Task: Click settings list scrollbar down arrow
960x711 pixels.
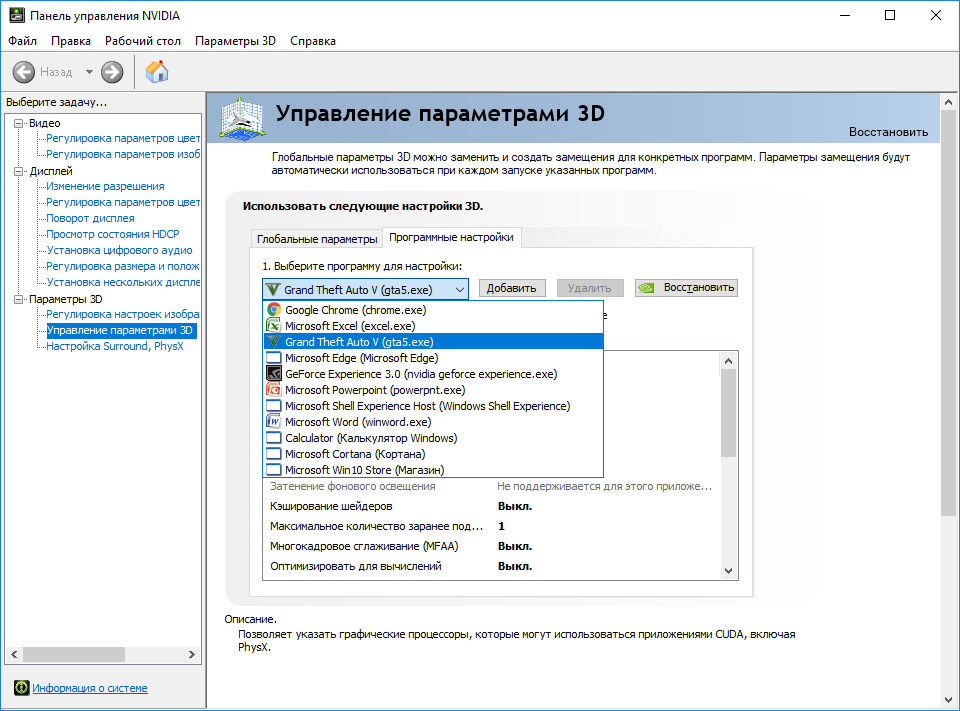Action: click(729, 571)
